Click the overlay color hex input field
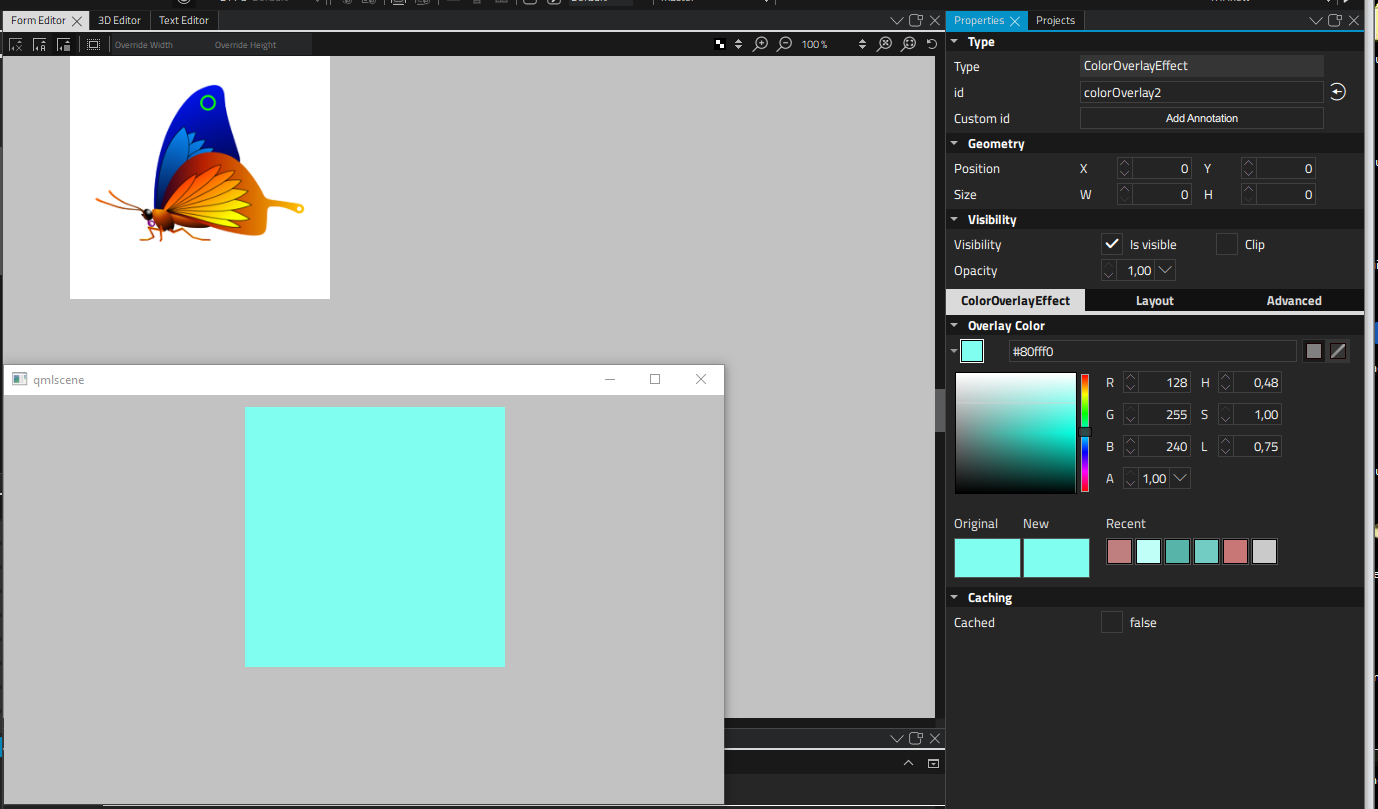 click(1151, 351)
